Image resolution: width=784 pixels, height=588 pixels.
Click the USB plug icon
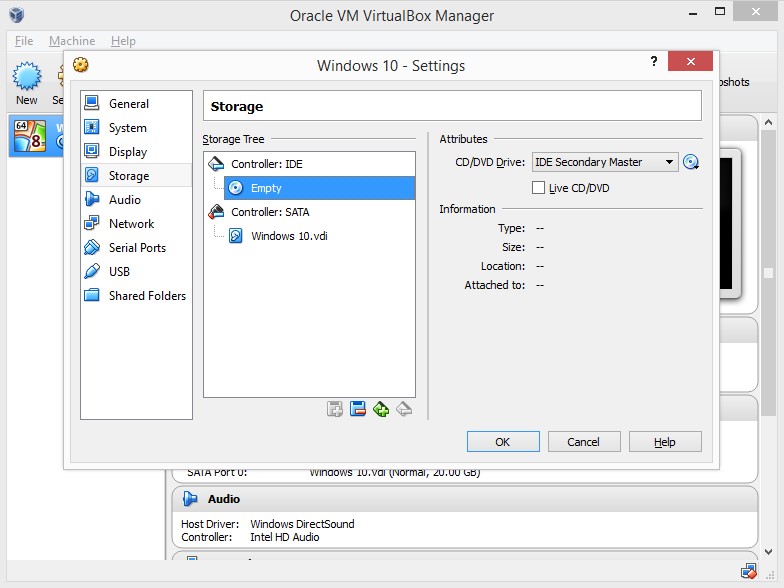pyautogui.click(x=92, y=271)
